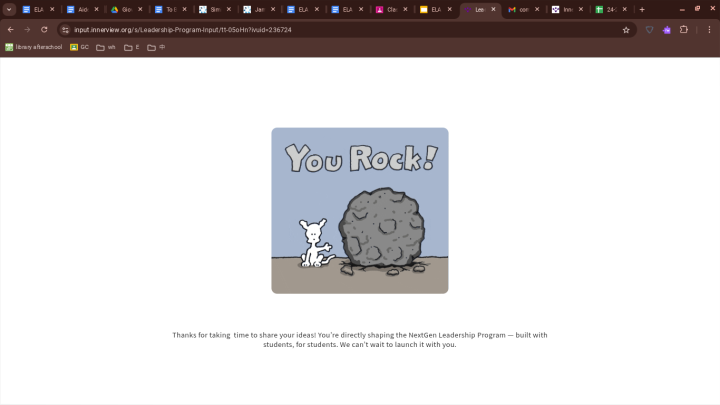Open a new browser tab
The height and width of the screenshot is (405, 720).
click(x=642, y=10)
